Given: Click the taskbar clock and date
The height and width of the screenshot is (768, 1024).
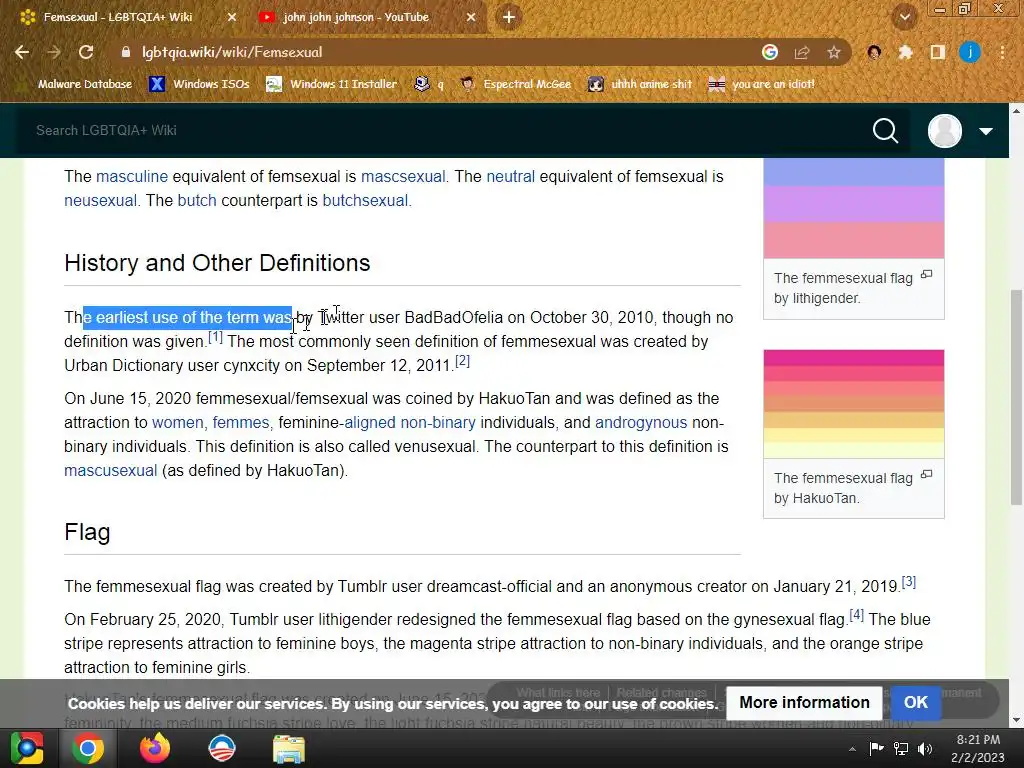Looking at the screenshot, I should pyautogui.click(x=978, y=748).
